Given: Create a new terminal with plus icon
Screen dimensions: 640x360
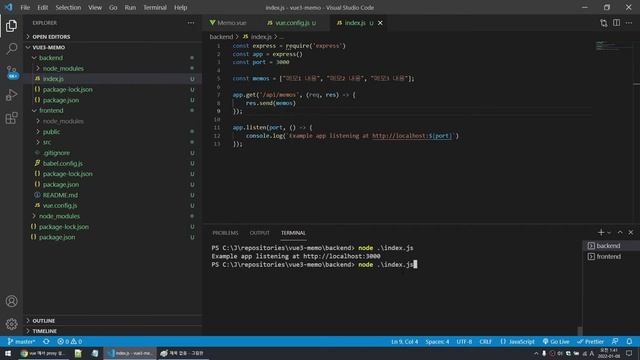Looking at the screenshot, I should (x=600, y=232).
